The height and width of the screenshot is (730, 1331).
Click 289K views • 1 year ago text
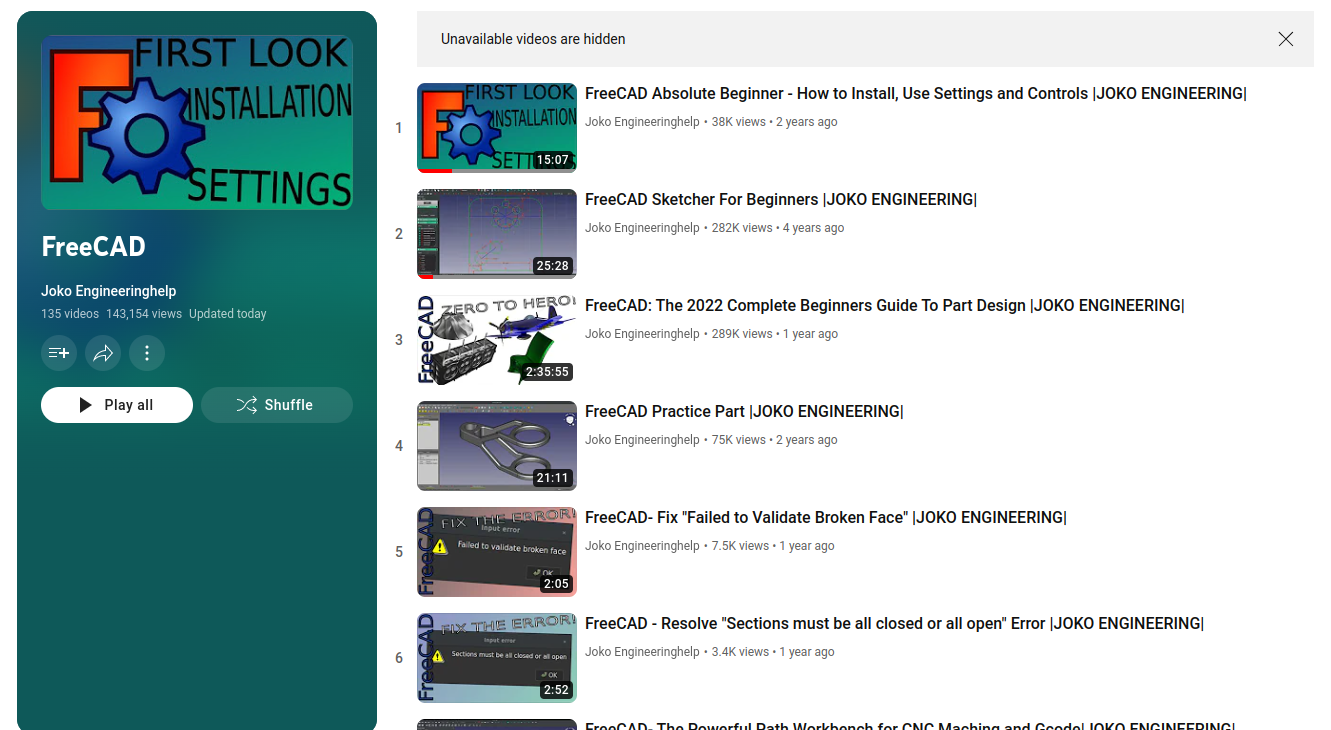point(775,334)
